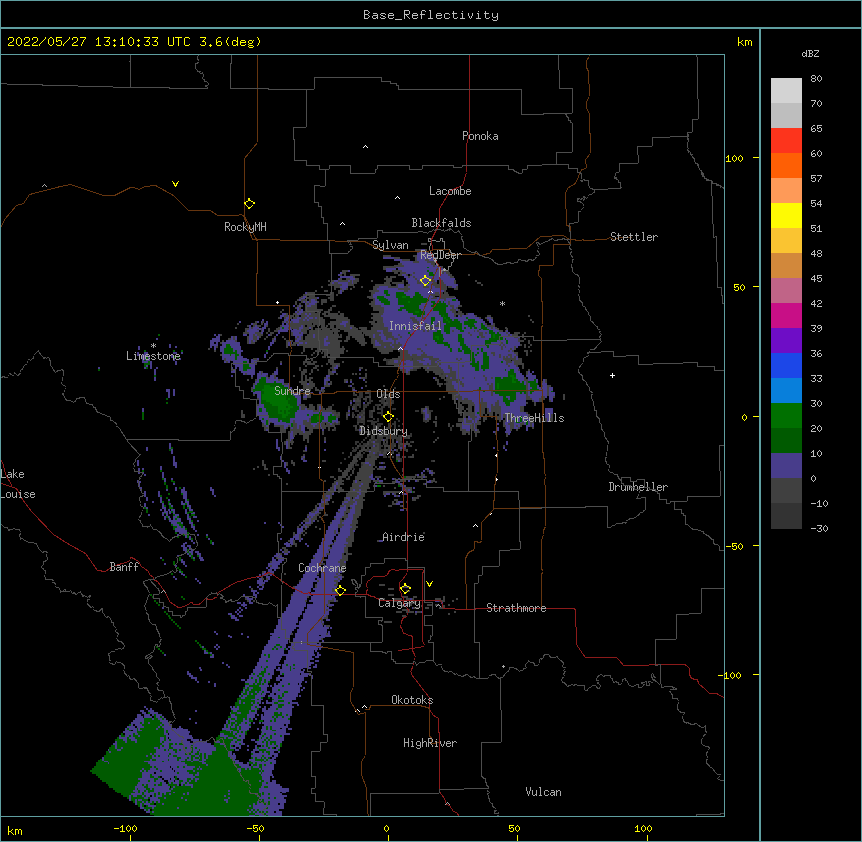Screen dimensions: 862x842
Task: Click the HighRiver label
Action: (x=430, y=743)
